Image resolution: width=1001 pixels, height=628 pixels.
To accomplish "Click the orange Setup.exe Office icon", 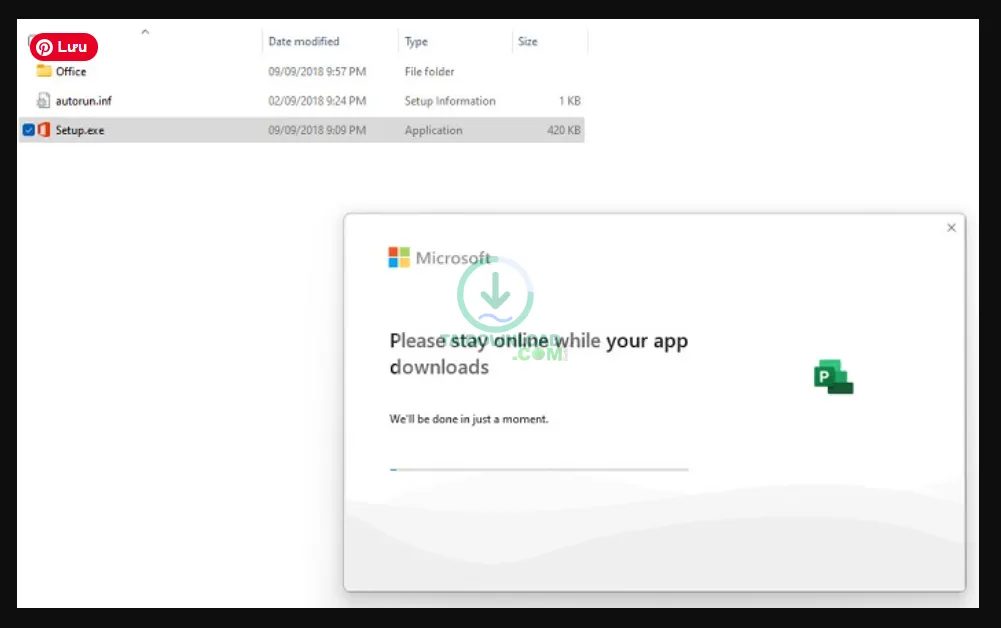I will click(44, 130).
